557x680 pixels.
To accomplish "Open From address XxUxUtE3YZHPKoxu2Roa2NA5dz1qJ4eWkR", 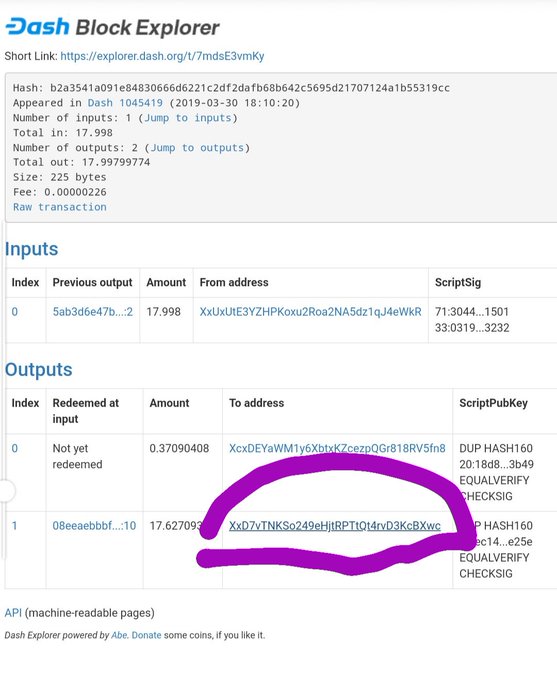I will coord(310,312).
